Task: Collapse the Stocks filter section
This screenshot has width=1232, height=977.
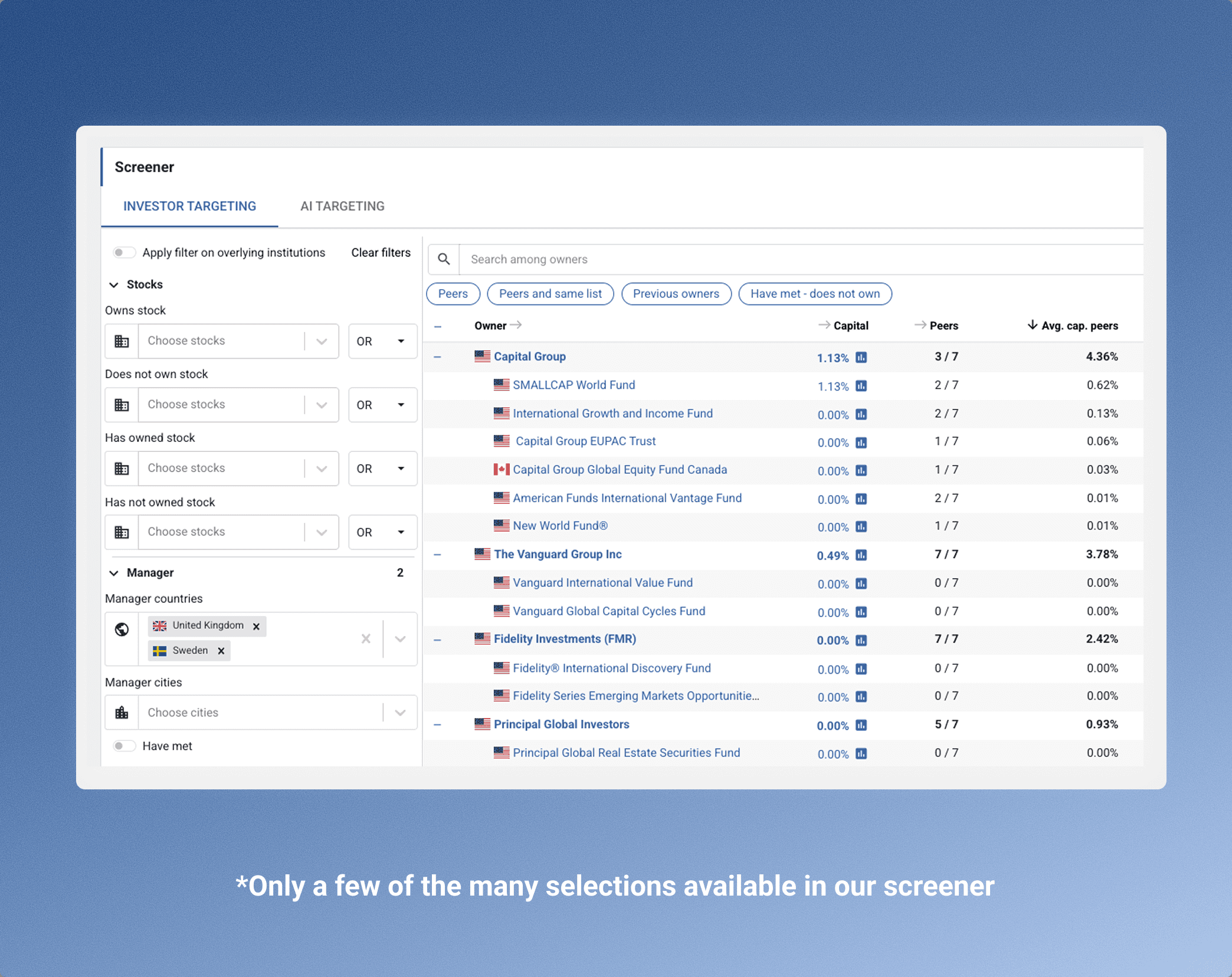Action: (x=114, y=284)
